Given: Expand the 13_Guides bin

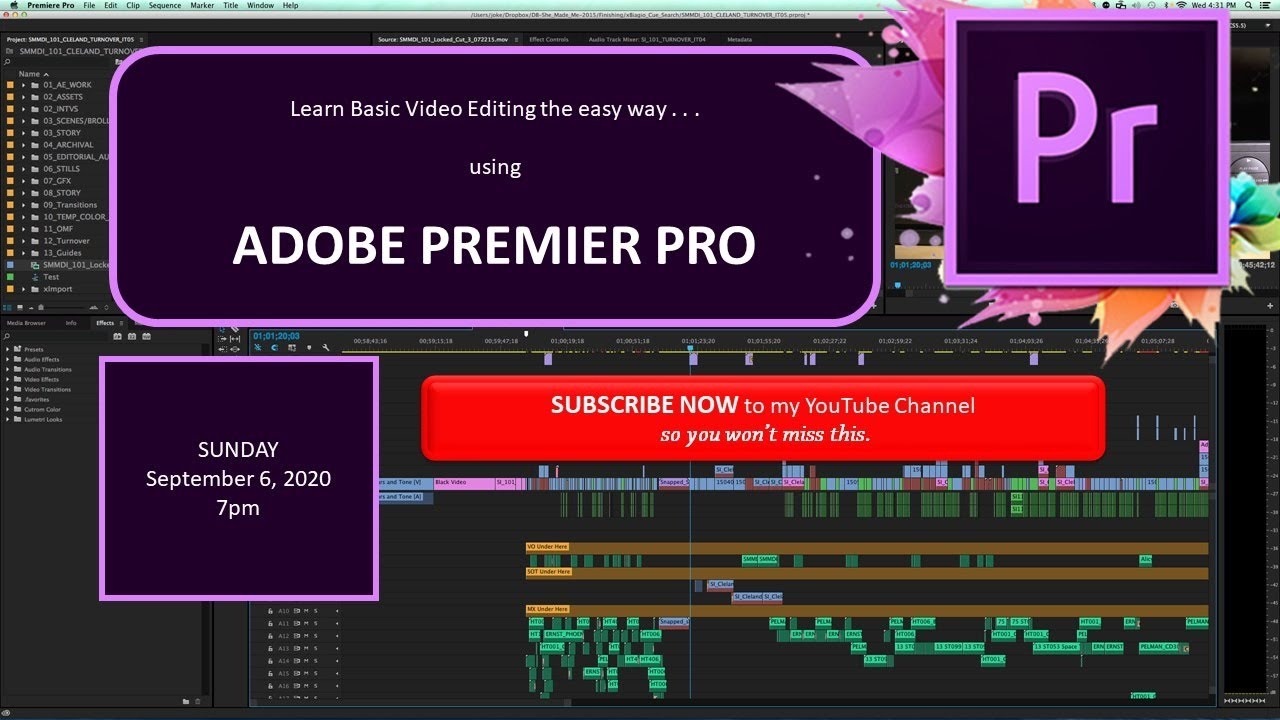Looking at the screenshot, I should point(23,253).
